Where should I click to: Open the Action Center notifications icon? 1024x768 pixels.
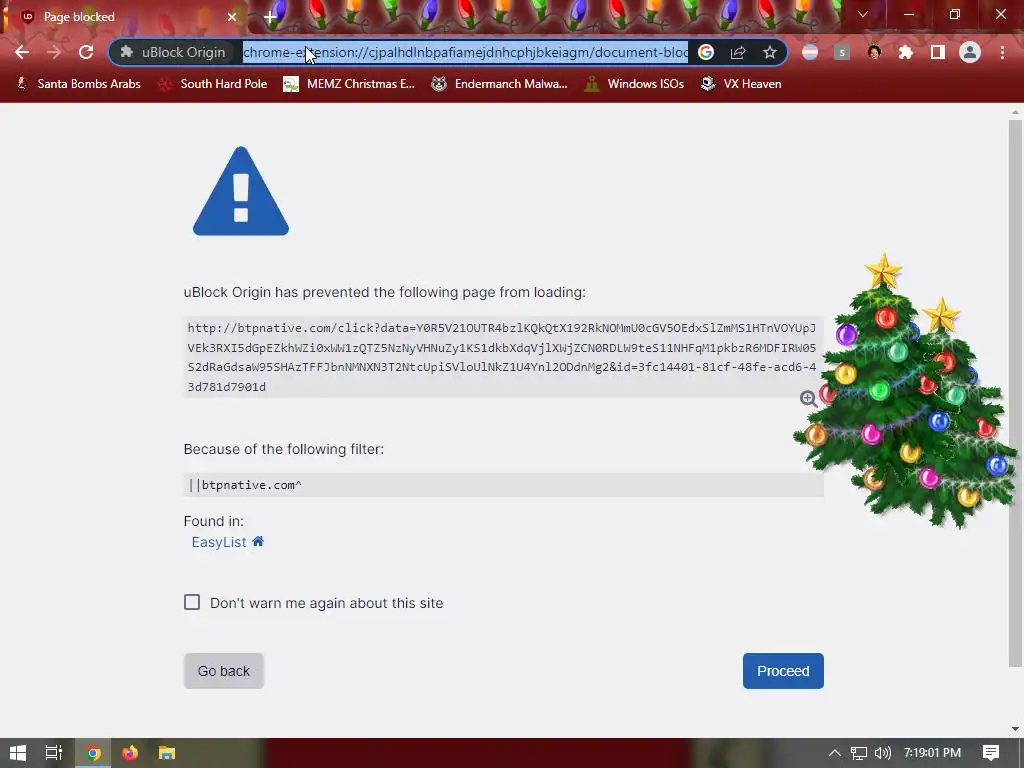(991, 753)
